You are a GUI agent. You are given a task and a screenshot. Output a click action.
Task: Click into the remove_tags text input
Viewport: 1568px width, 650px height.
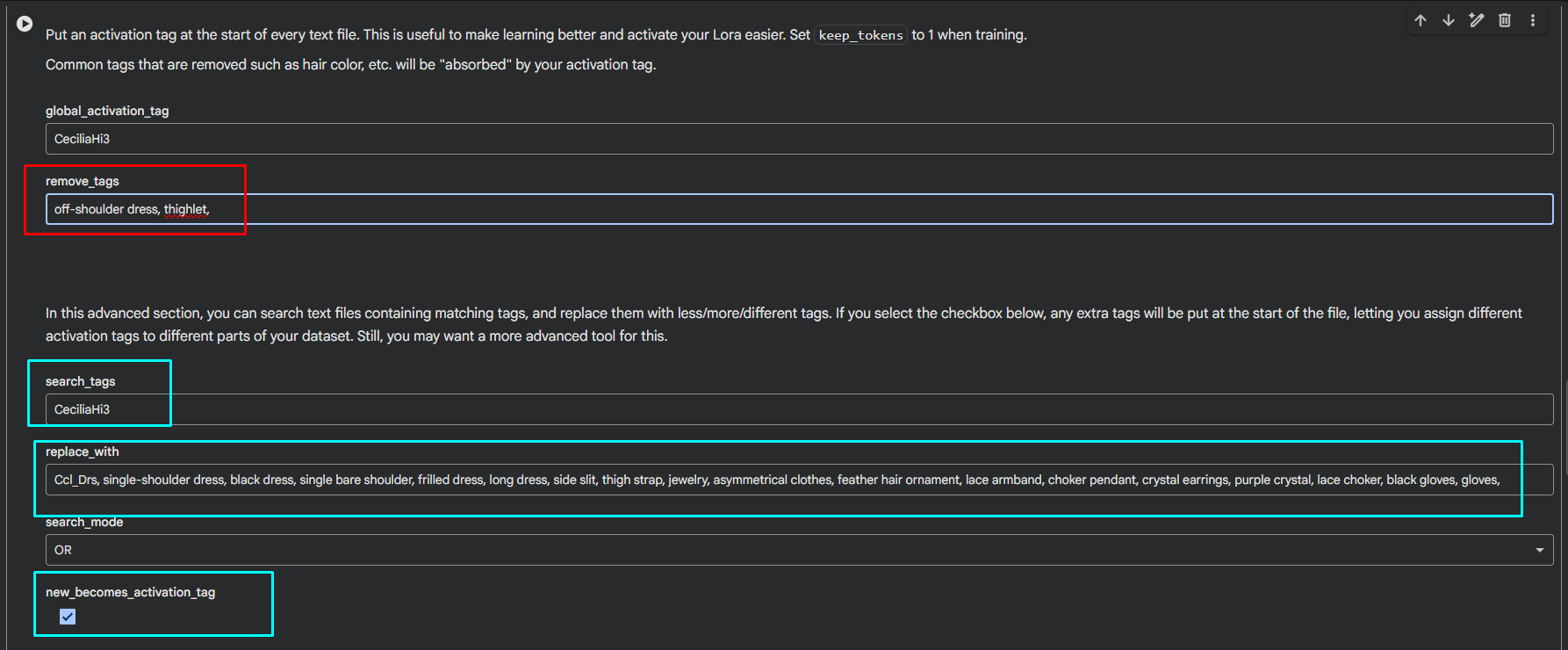pos(799,209)
